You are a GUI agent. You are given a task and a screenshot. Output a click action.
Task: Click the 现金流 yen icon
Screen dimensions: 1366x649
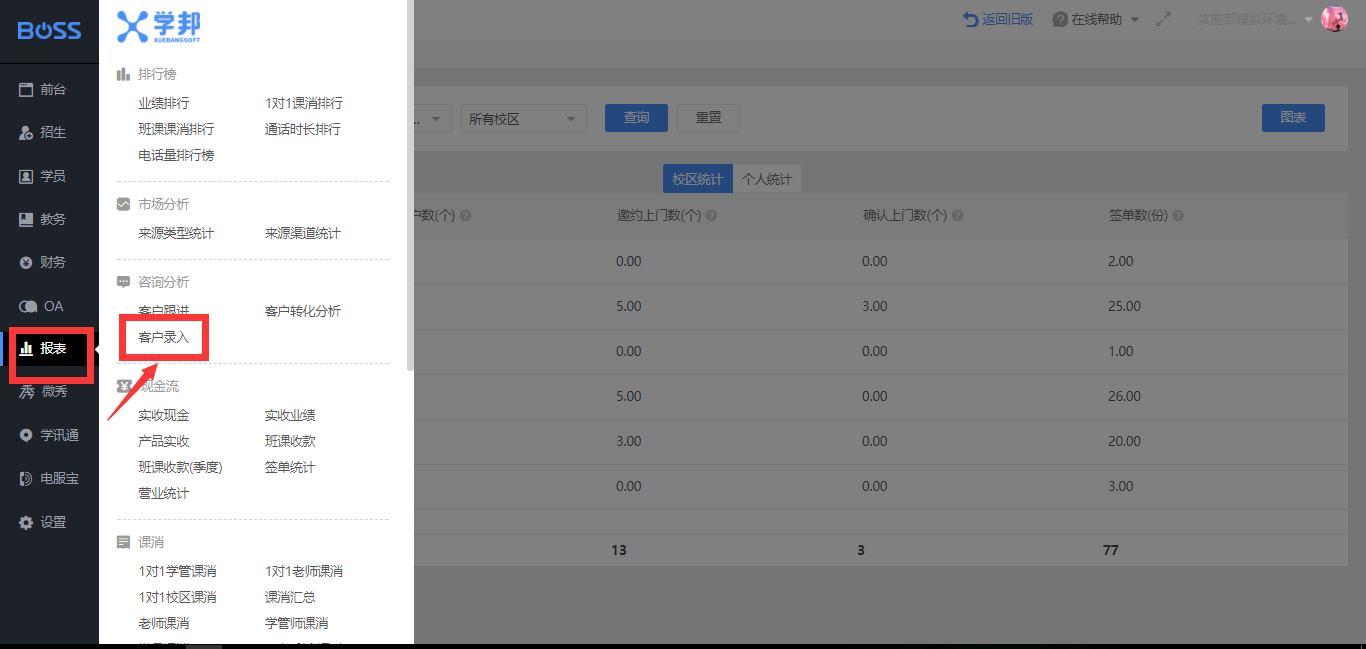tap(123, 386)
